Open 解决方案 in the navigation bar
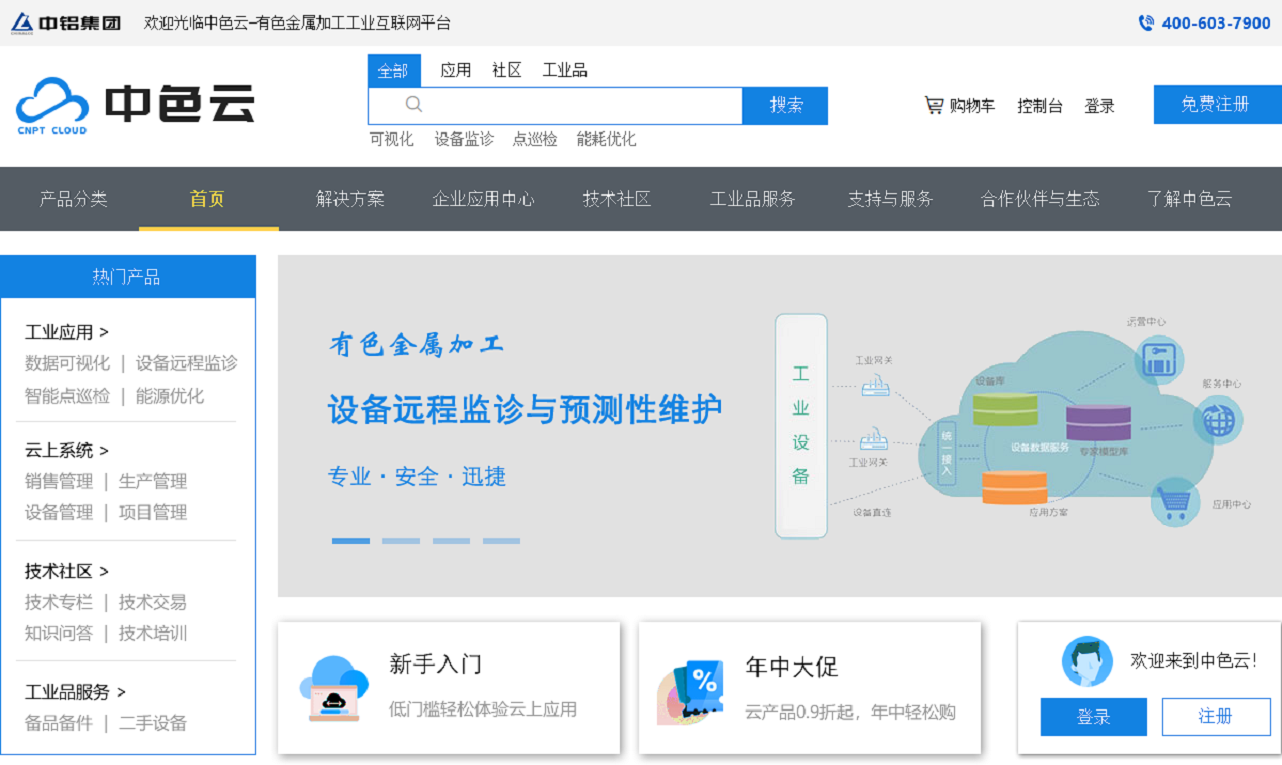The width and height of the screenshot is (1282, 765). tap(350, 199)
